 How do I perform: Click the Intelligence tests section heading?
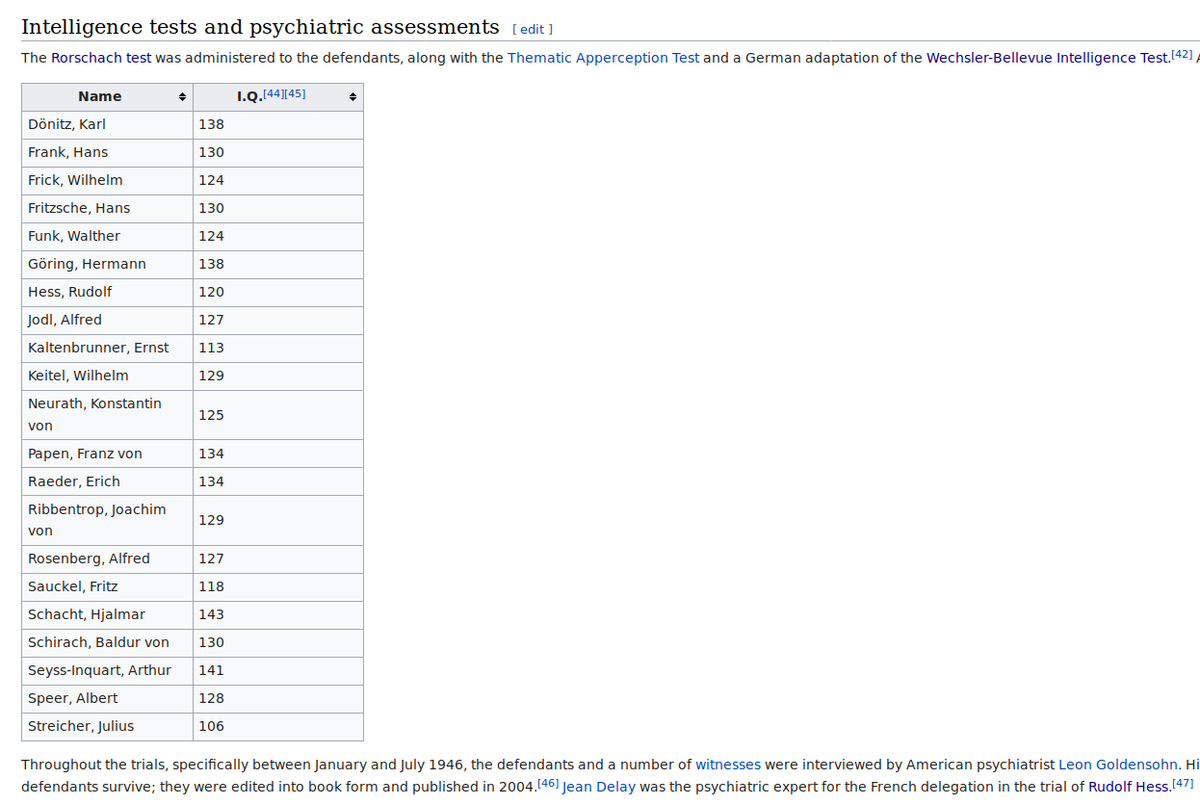click(x=260, y=27)
